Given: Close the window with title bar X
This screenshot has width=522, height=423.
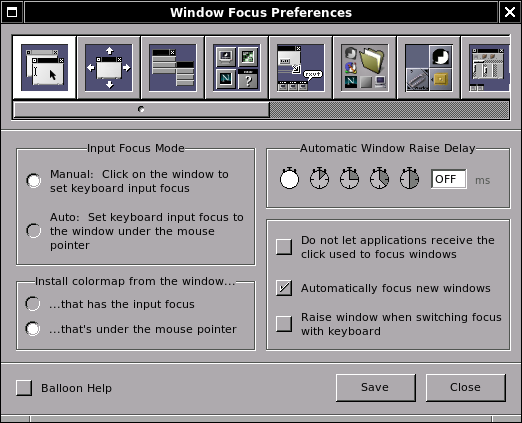Looking at the screenshot, I should point(510,12).
